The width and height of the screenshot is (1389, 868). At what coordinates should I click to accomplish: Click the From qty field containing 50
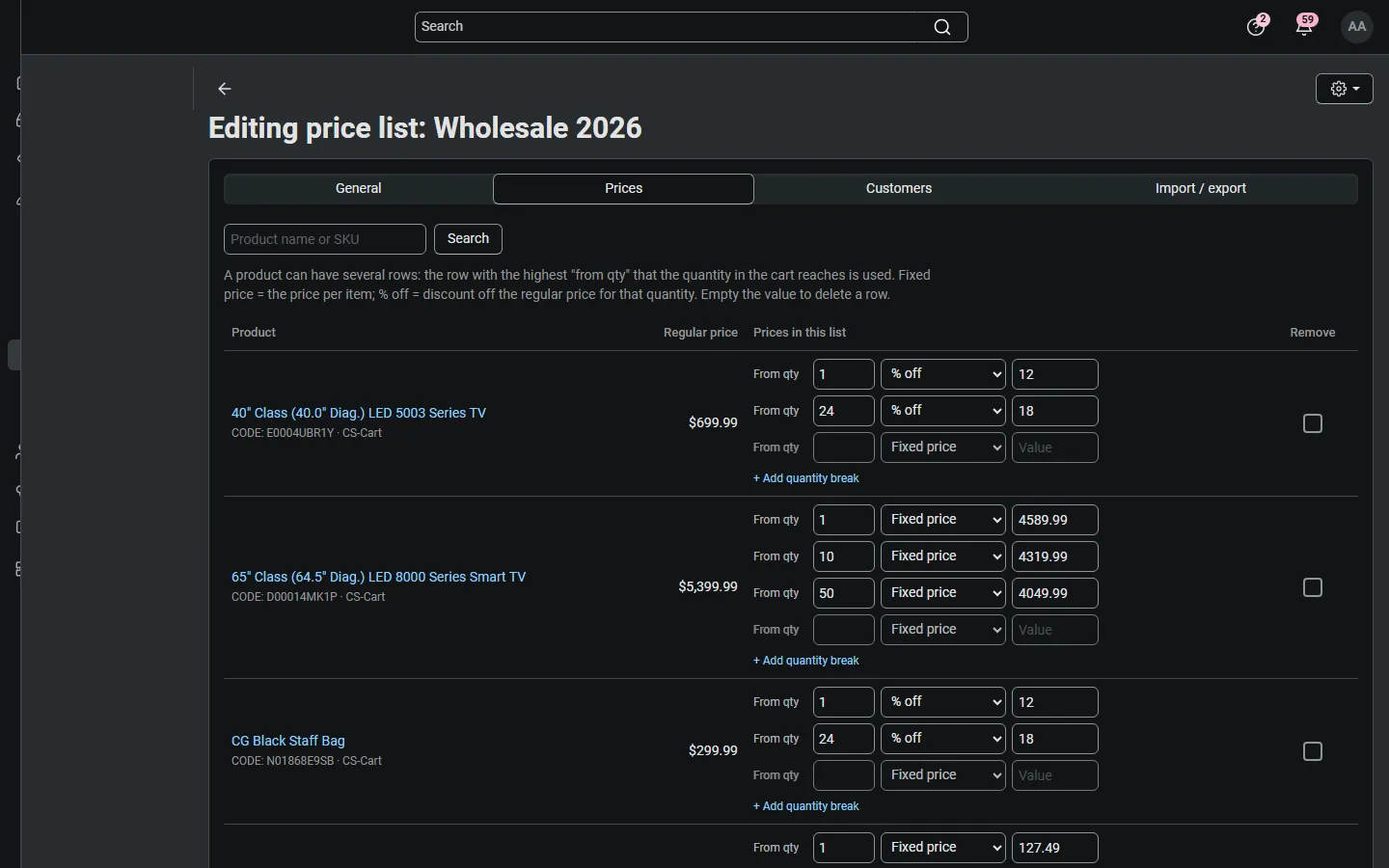(844, 593)
